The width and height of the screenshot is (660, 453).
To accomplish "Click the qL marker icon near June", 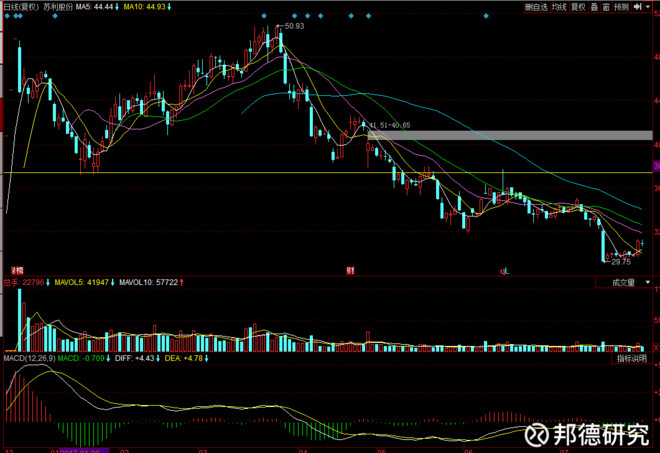I will click(504, 272).
